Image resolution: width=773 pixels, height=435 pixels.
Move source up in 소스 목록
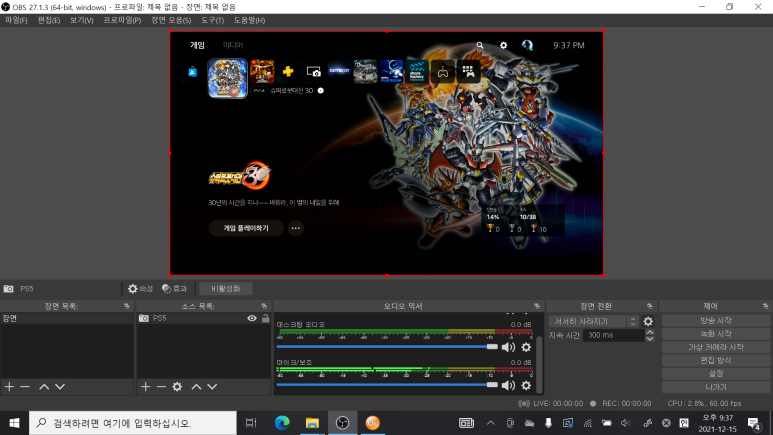coord(196,387)
